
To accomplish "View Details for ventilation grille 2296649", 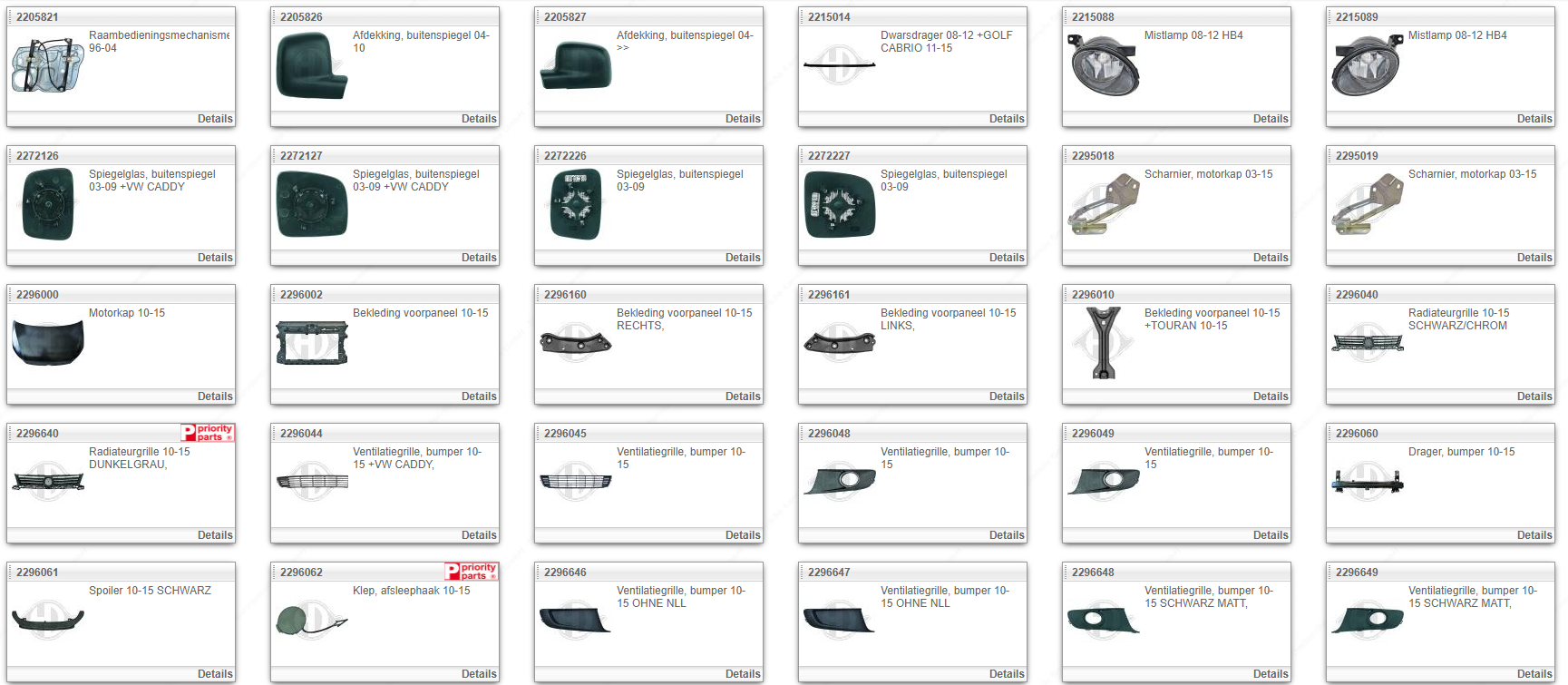I will 1534,674.
